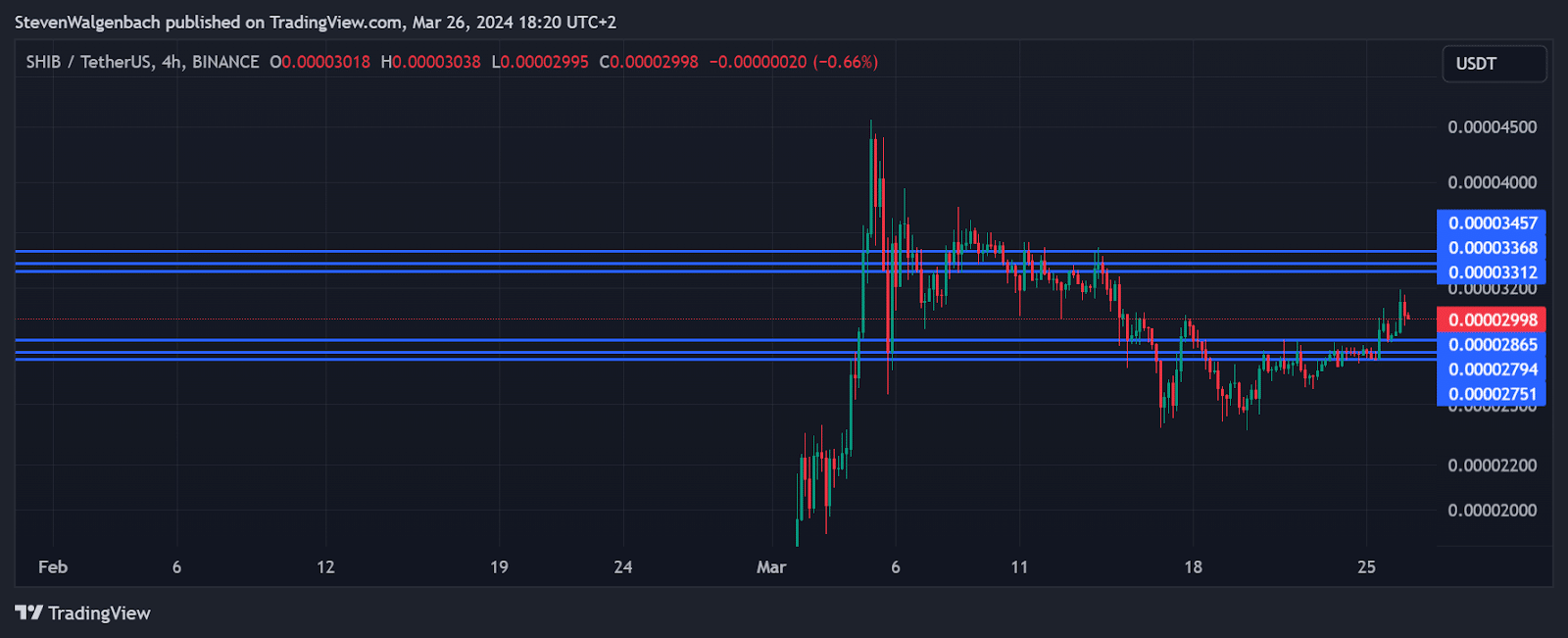Click the 0.00003312 price level label
This screenshot has width=1568, height=638.
tap(1491, 272)
